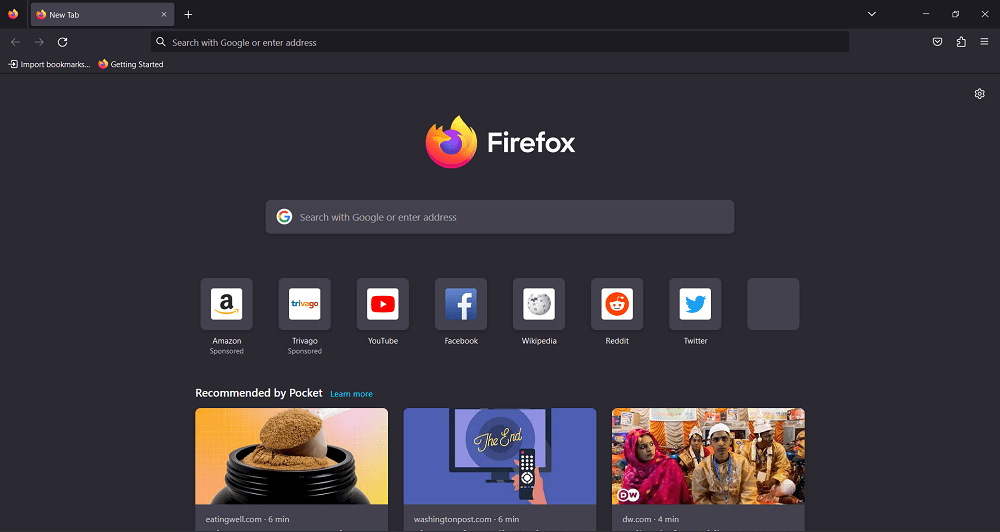Open the Reddit shortcut tile

pyautogui.click(x=617, y=304)
